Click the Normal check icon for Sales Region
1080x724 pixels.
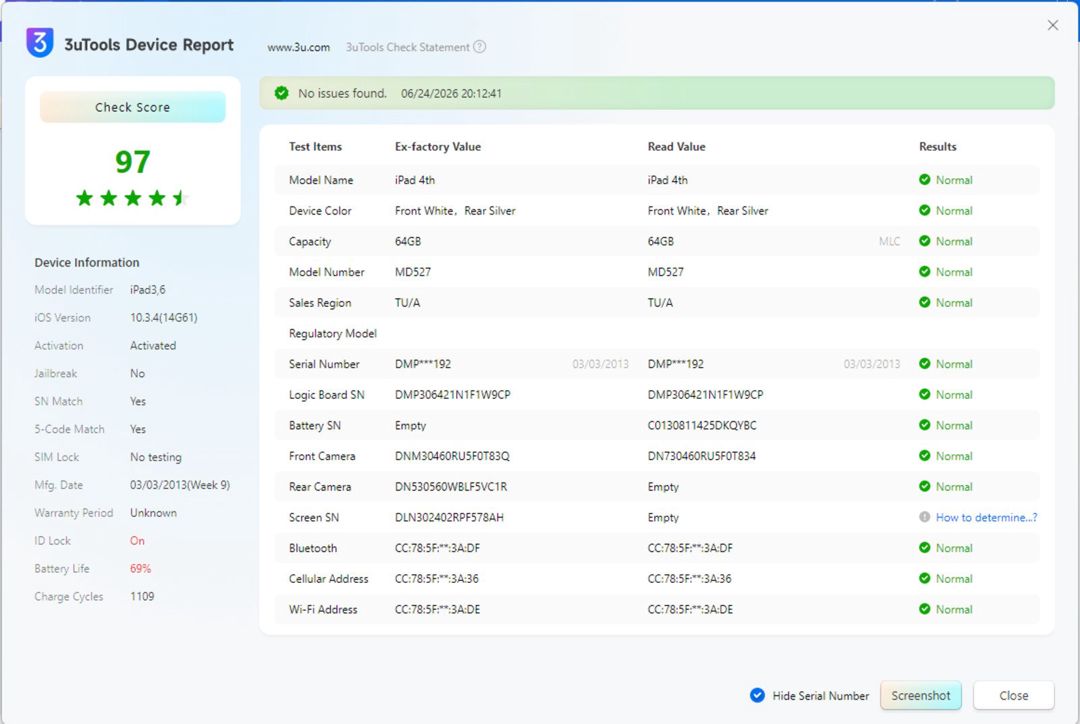pos(924,302)
